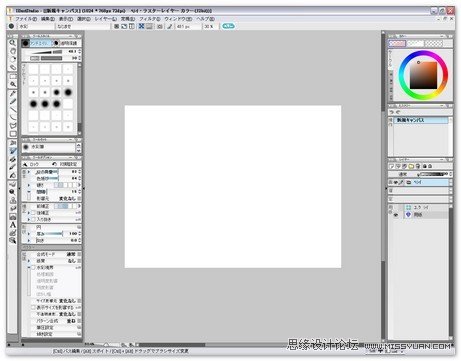The height and width of the screenshot is (361, 461).
Task: Expand the 向き option row
Action: (x=29, y=240)
